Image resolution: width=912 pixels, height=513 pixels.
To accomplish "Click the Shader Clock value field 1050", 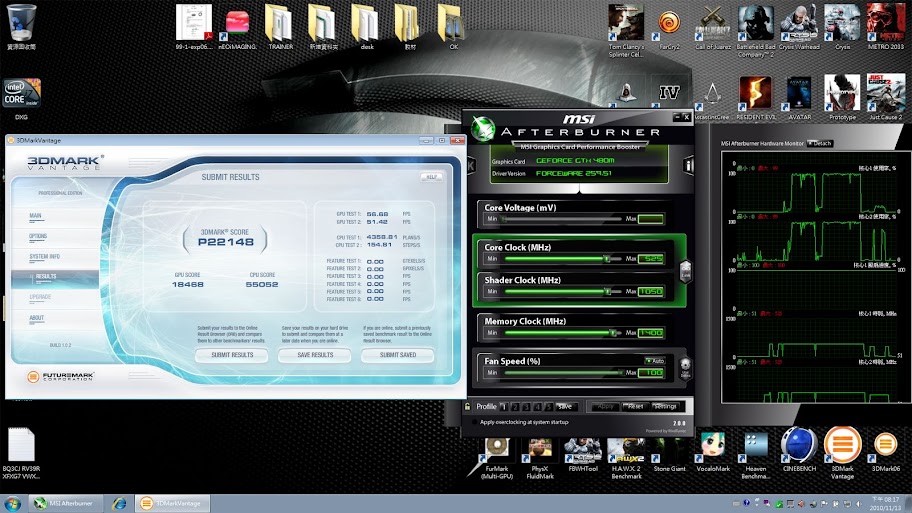I will pyautogui.click(x=651, y=291).
